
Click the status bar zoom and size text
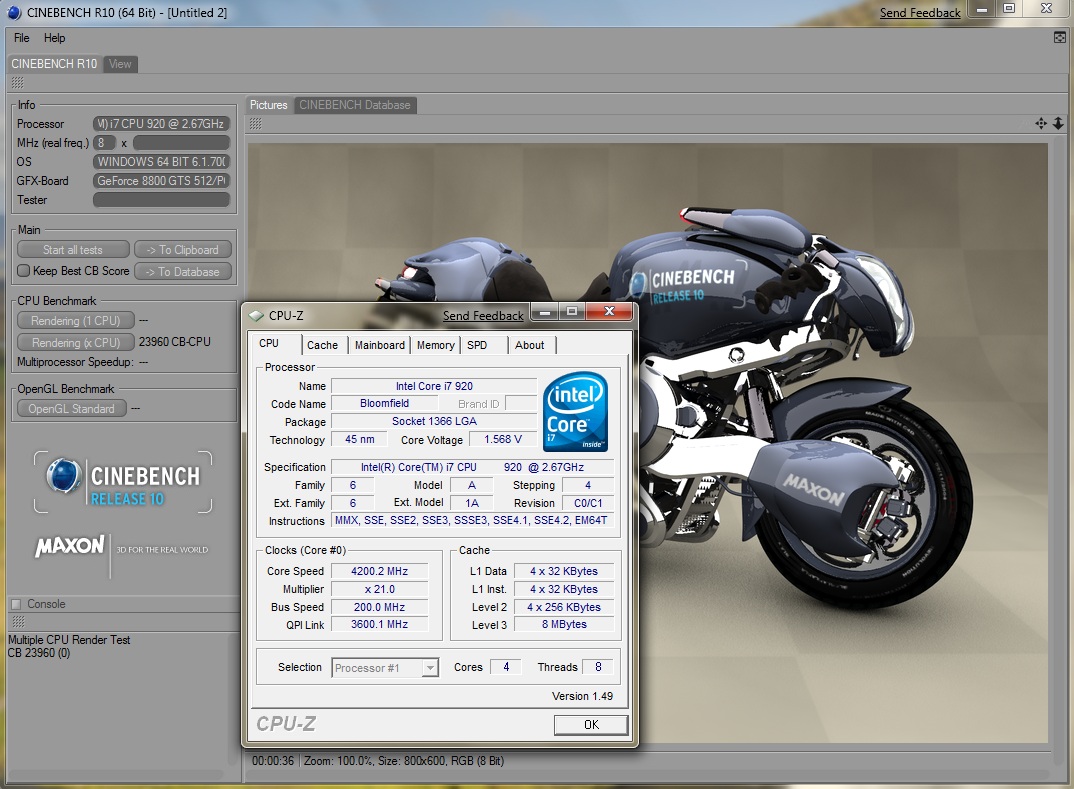tap(404, 761)
